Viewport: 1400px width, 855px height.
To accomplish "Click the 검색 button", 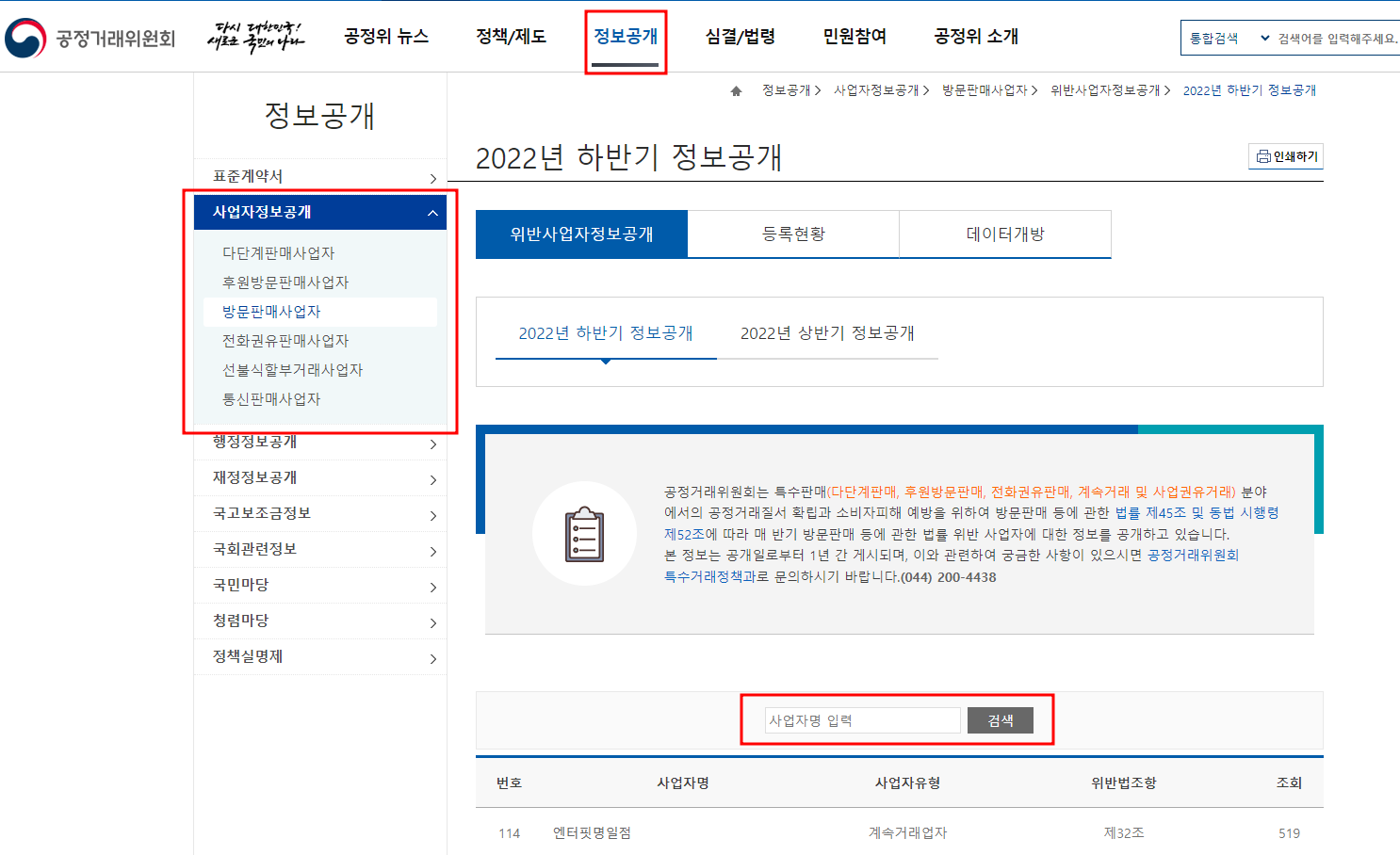I will 1001,720.
